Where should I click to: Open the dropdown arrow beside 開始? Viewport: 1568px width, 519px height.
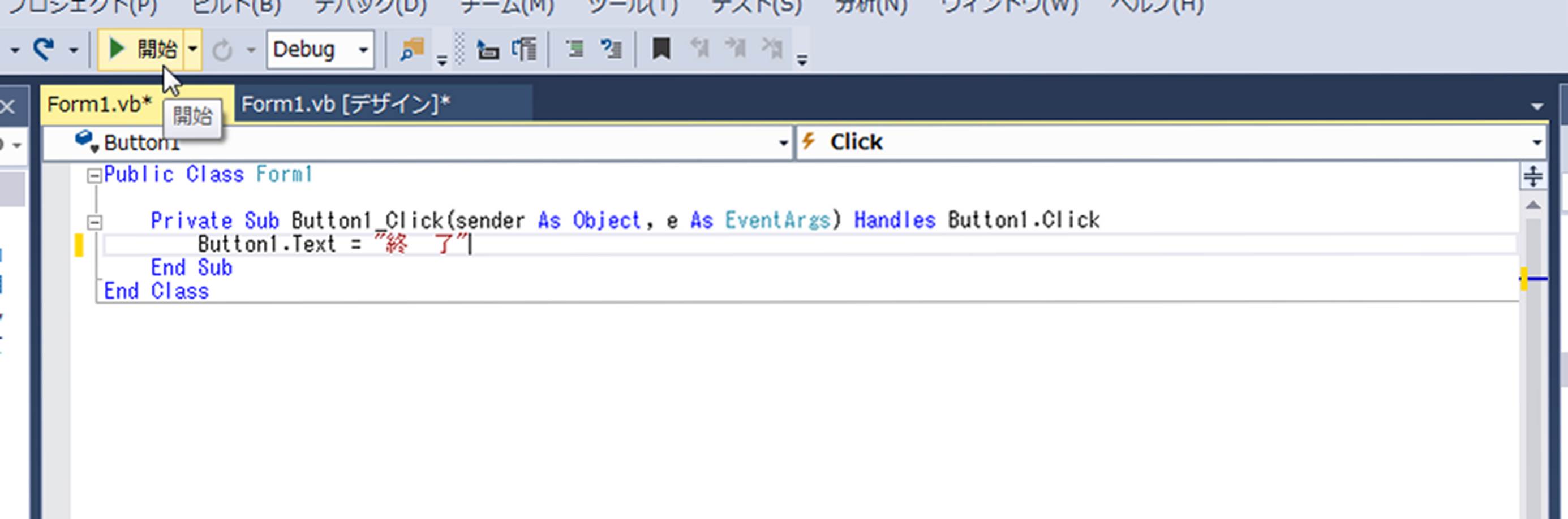point(192,49)
